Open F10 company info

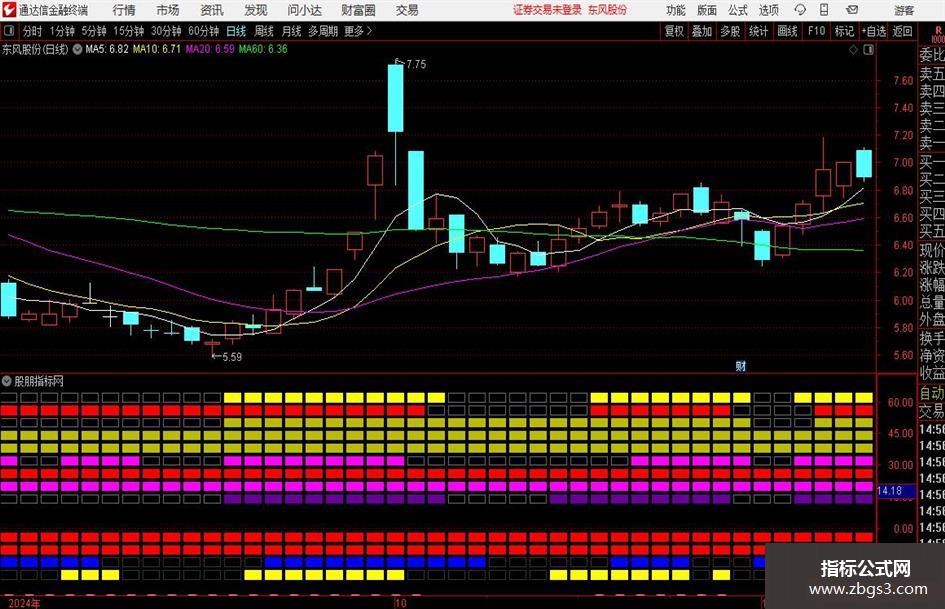(x=817, y=31)
